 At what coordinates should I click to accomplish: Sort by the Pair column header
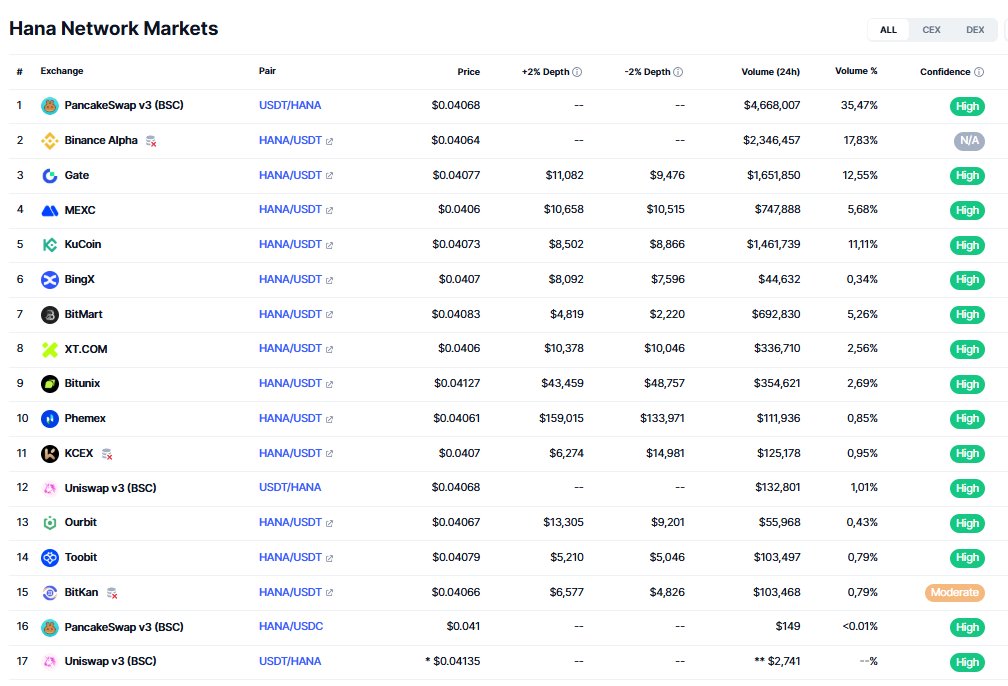pyautogui.click(x=267, y=71)
